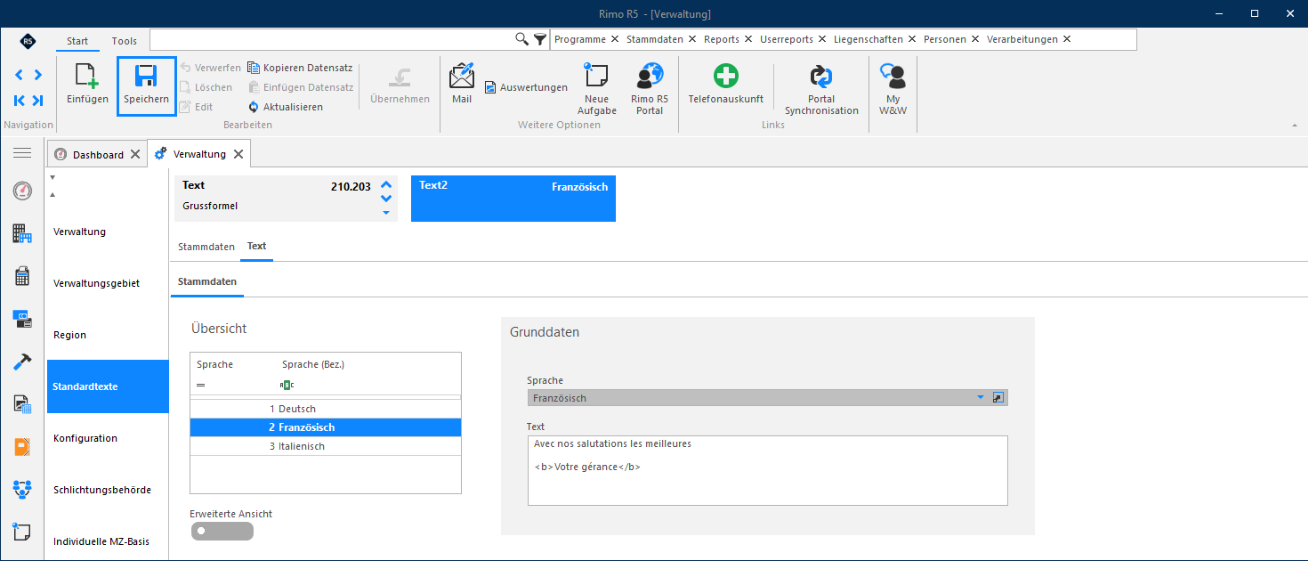Screen dimensions: 1309x561
Task: Click down chevron in Text record card
Action: [x=386, y=198]
